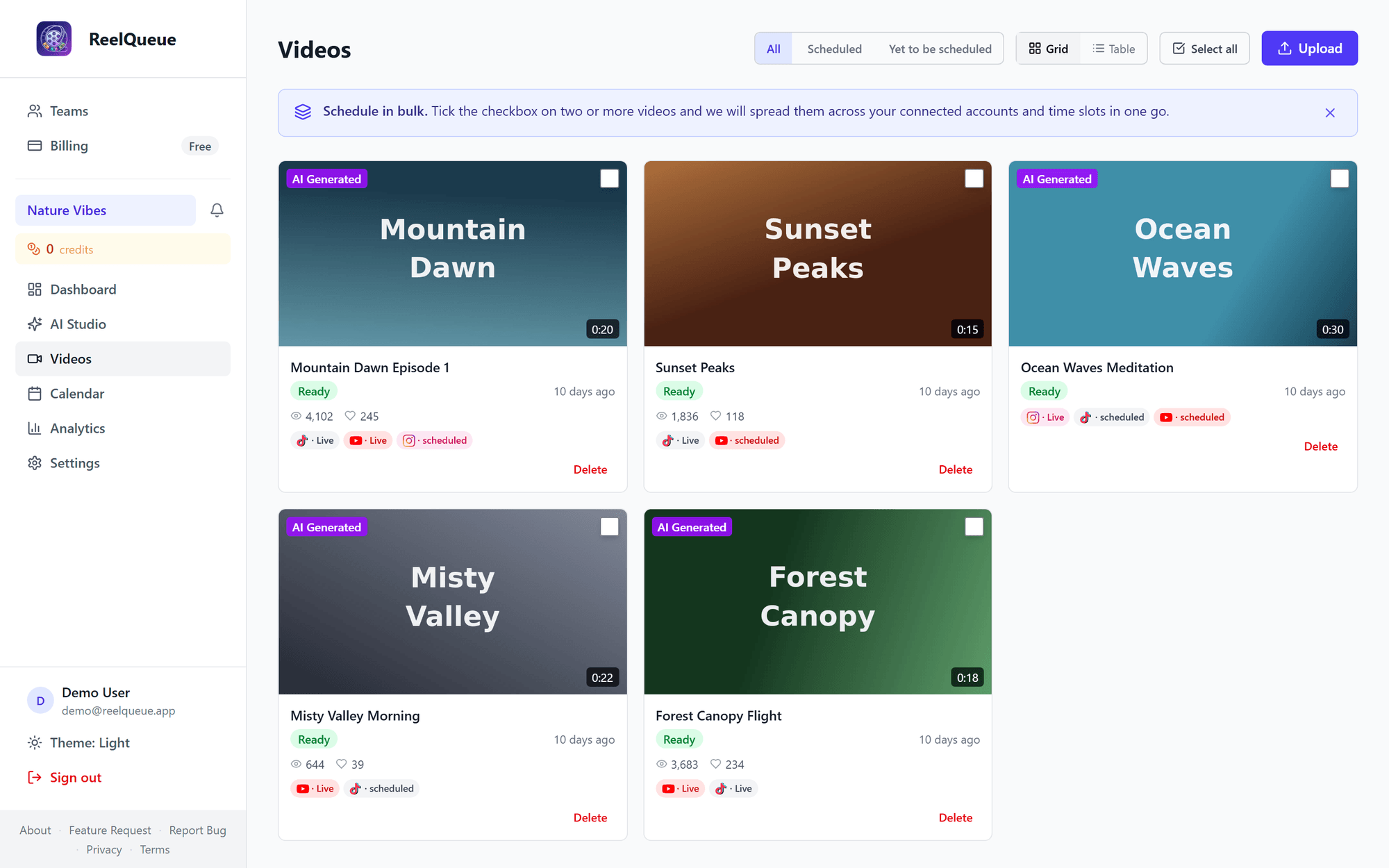This screenshot has height=868, width=1389.
Task: Select Yet to be scheduled tab
Action: coord(940,49)
